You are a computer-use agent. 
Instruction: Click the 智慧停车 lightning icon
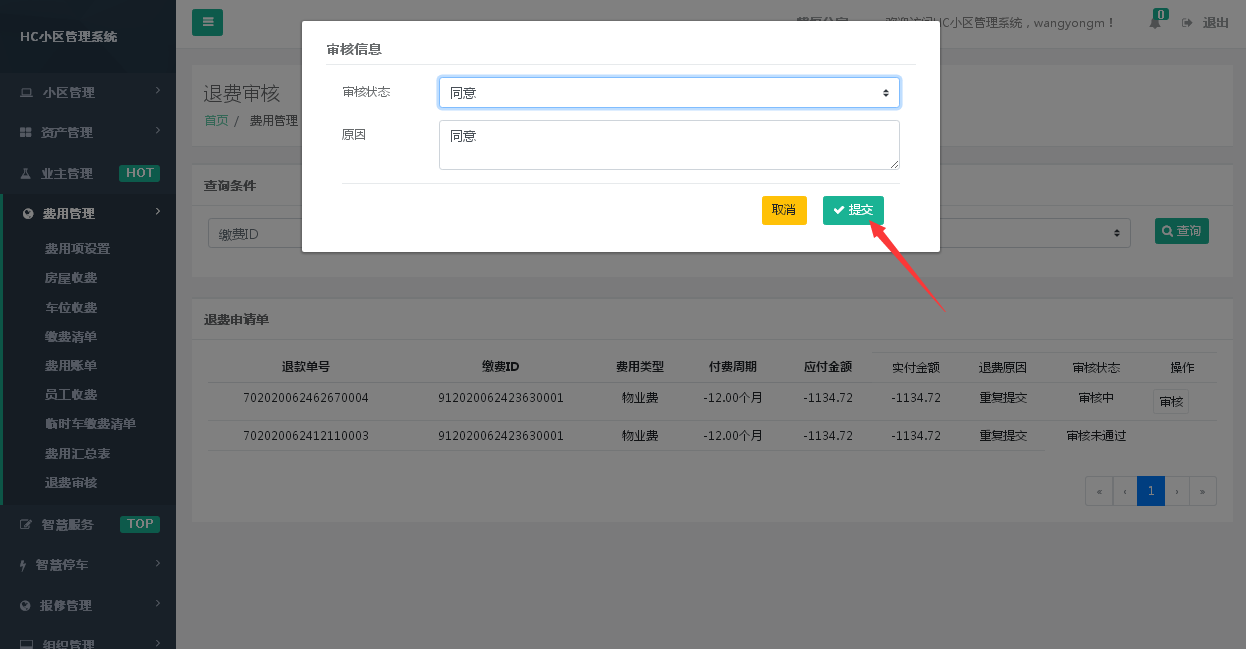click(x=24, y=565)
